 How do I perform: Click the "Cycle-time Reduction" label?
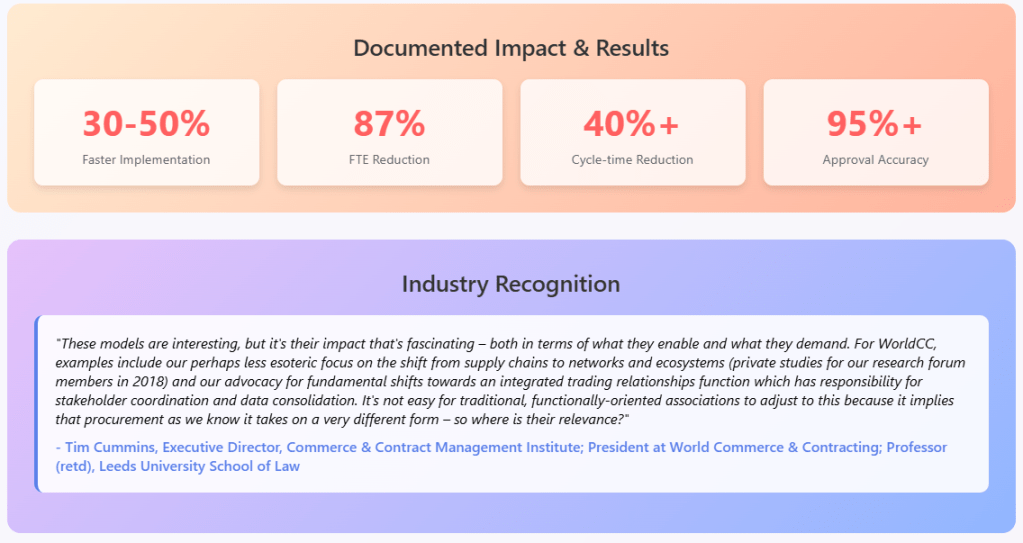(x=632, y=160)
